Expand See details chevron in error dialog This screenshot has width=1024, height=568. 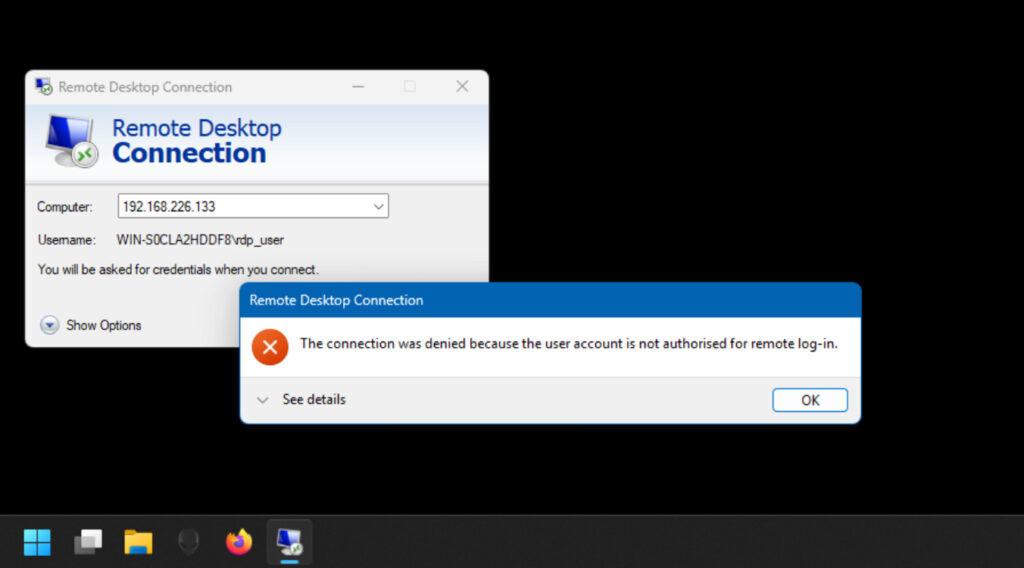pos(263,400)
